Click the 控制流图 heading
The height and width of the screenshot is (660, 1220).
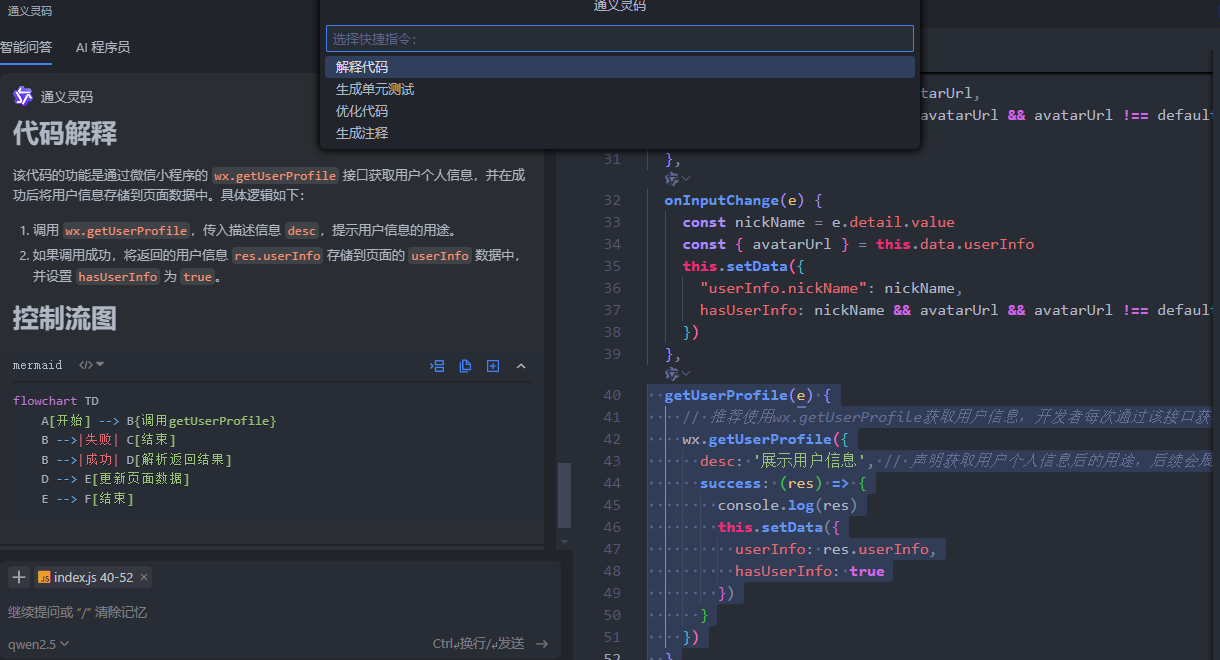coord(65,318)
